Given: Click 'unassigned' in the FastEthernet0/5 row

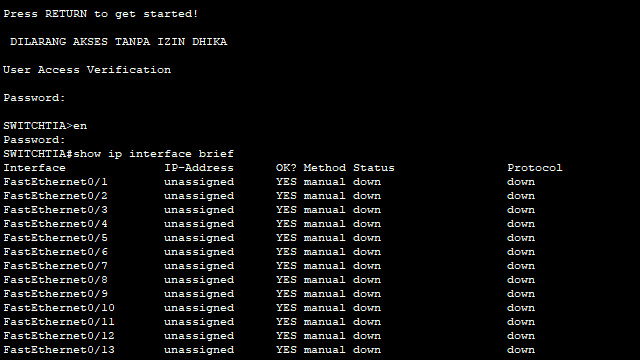Looking at the screenshot, I should (x=199, y=238).
